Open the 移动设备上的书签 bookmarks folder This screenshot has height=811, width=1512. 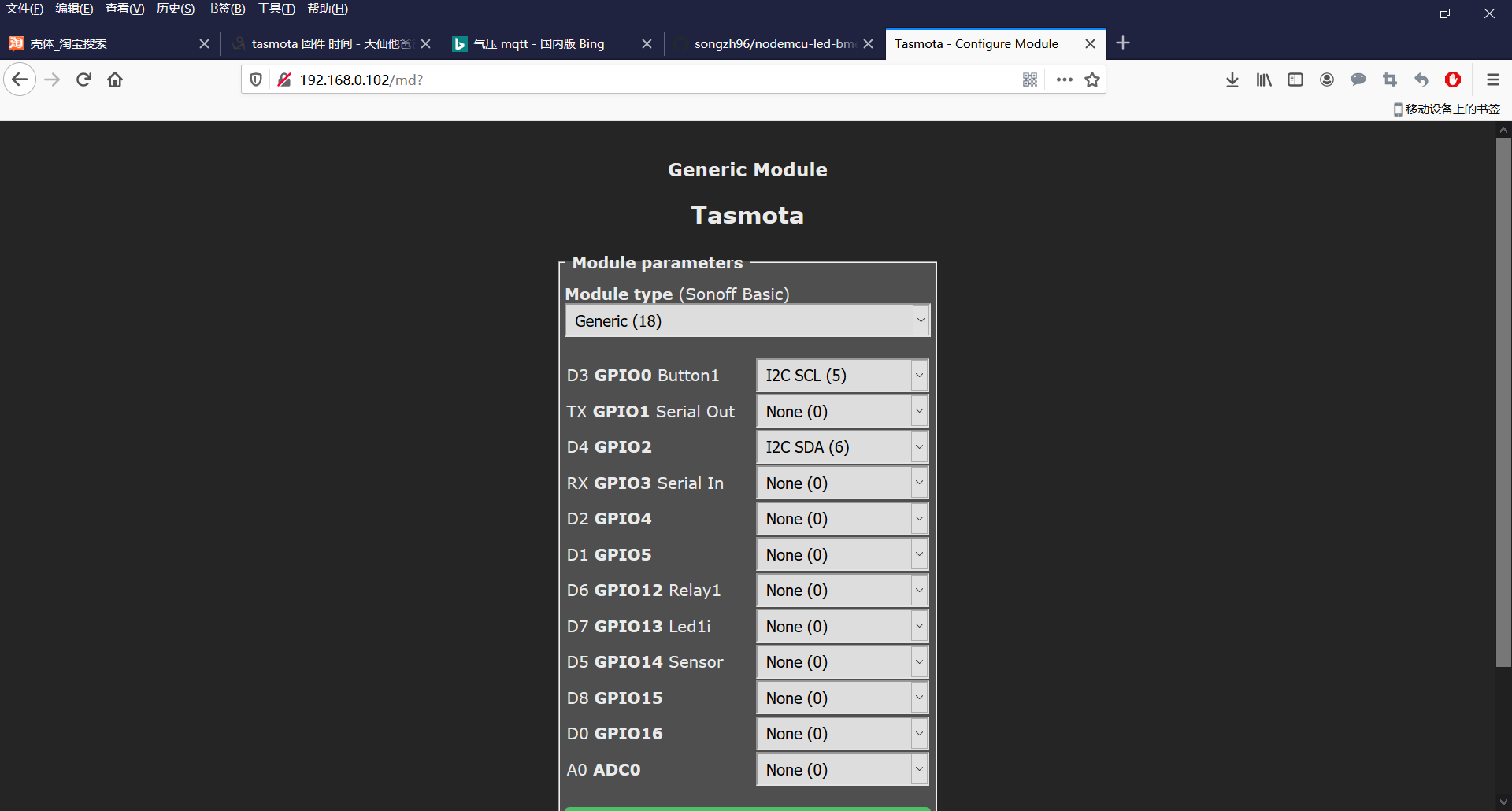[1447, 109]
